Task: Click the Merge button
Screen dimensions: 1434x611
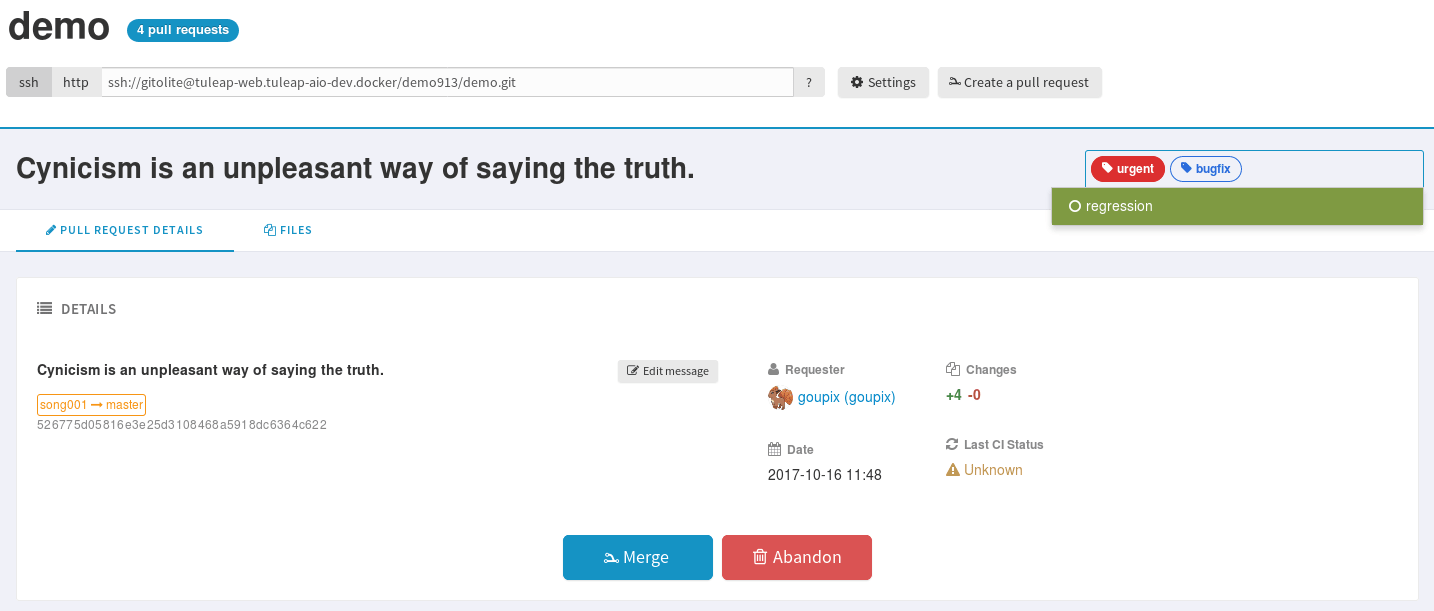Action: pyautogui.click(x=637, y=557)
